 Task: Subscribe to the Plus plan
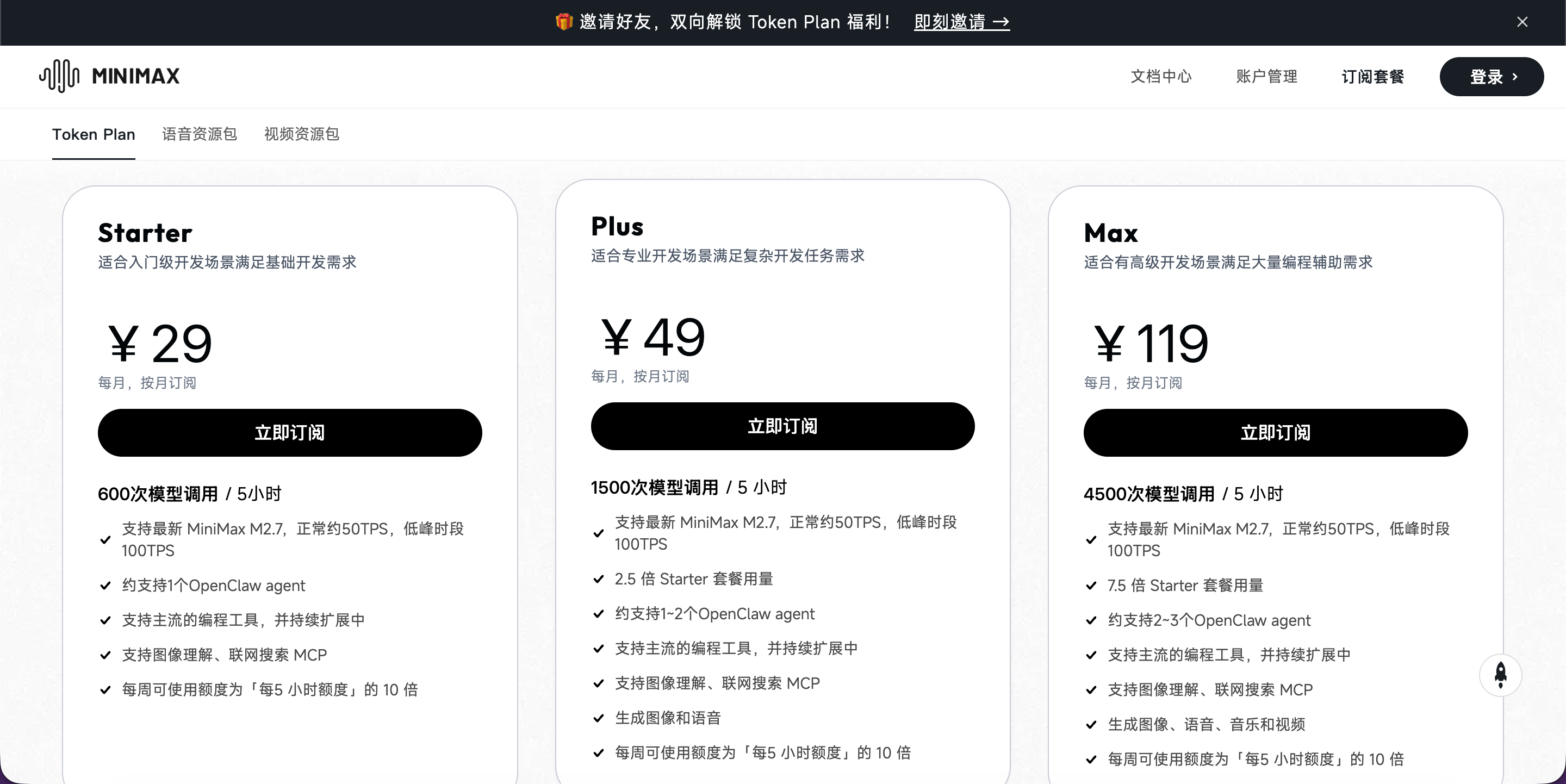click(x=783, y=426)
